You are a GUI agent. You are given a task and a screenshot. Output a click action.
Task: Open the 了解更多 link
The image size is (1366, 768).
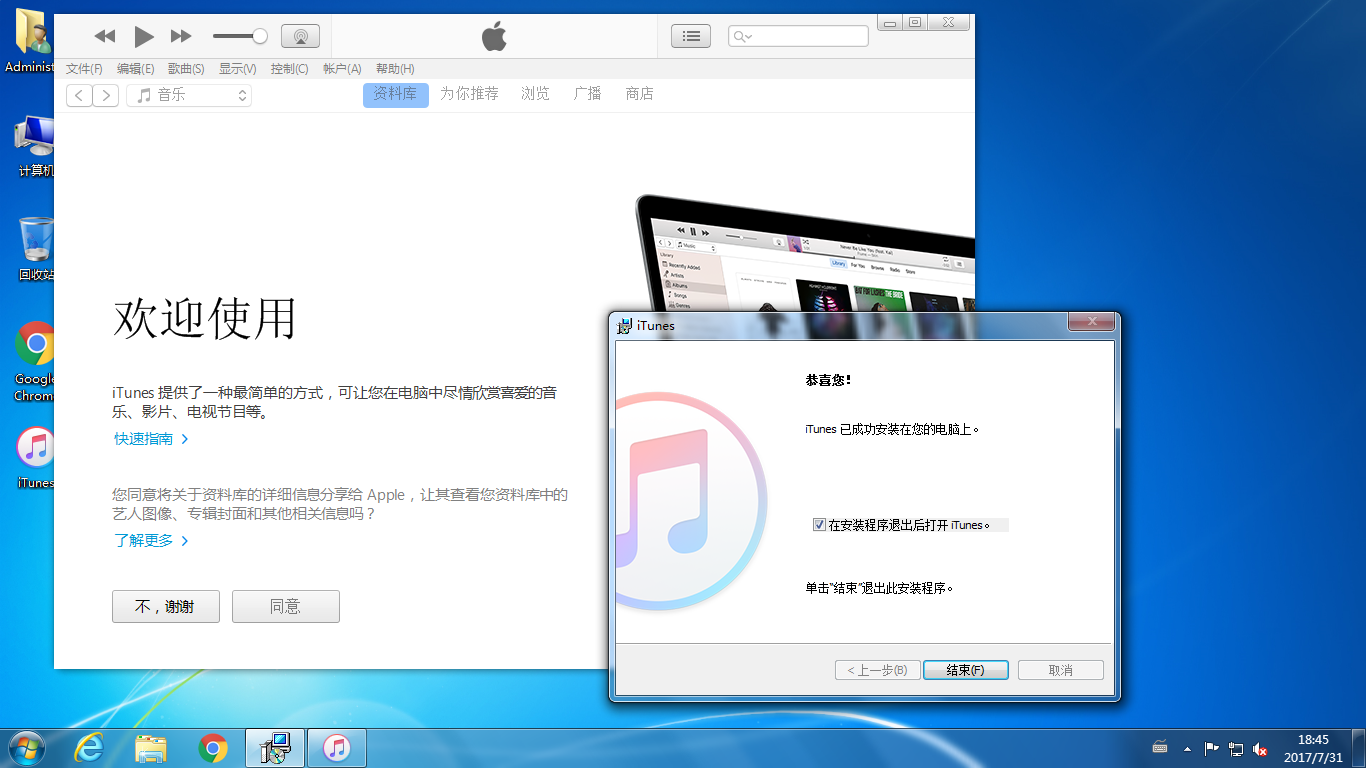(151, 541)
